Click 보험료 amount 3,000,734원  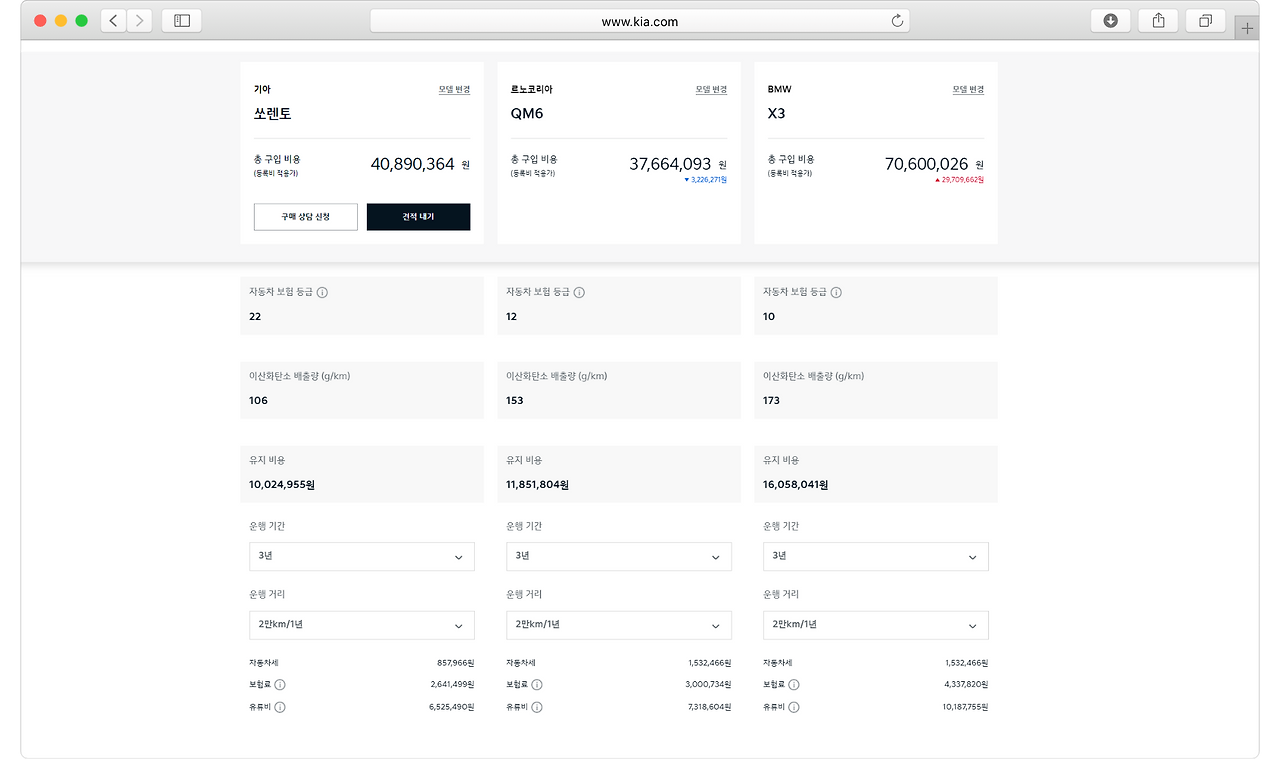709,685
